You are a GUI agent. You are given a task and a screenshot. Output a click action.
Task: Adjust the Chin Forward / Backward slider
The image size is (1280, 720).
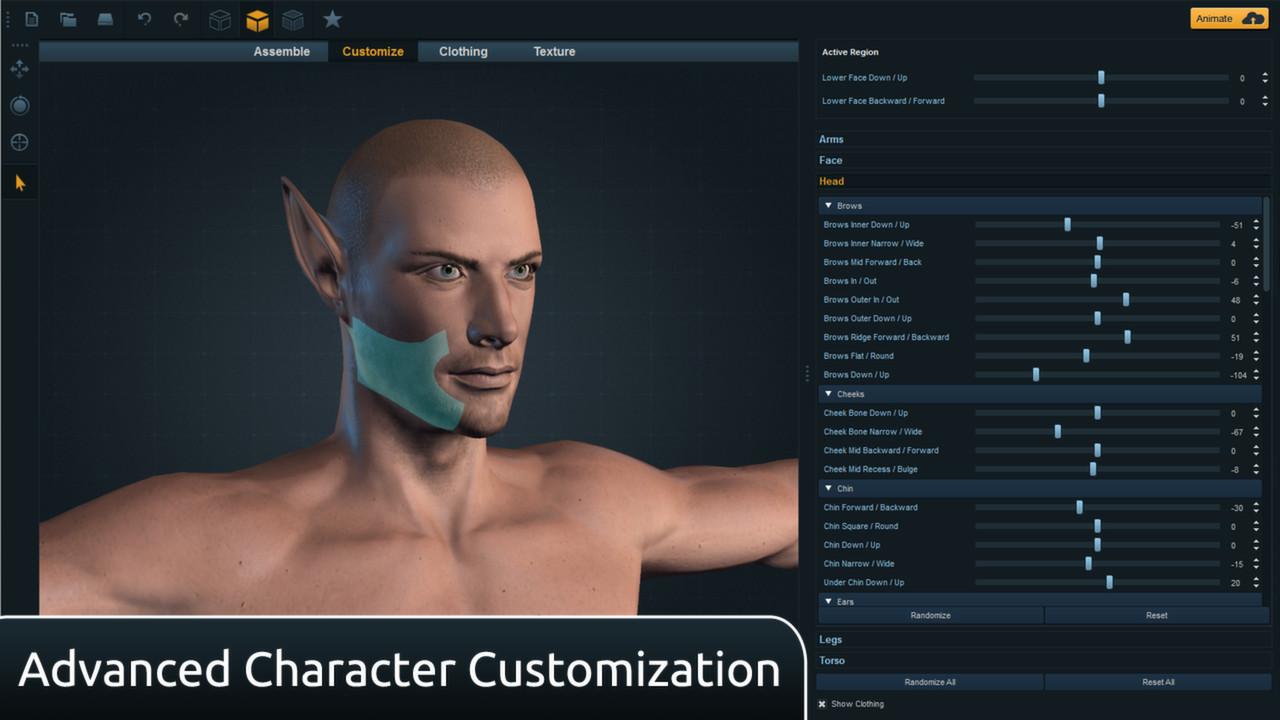pyautogui.click(x=1078, y=507)
